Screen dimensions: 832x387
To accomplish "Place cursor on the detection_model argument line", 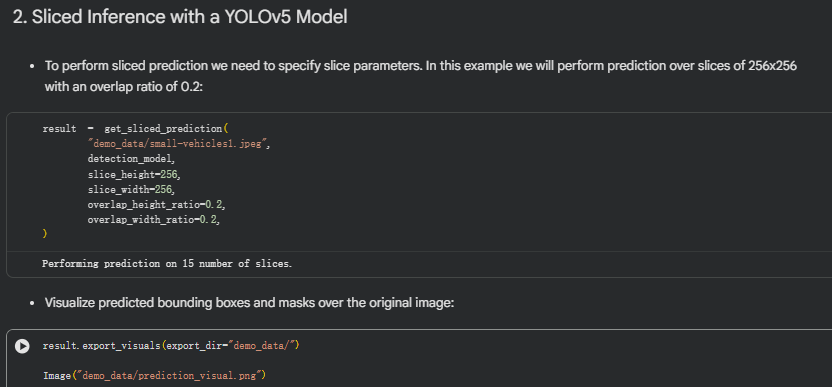I will (131, 158).
